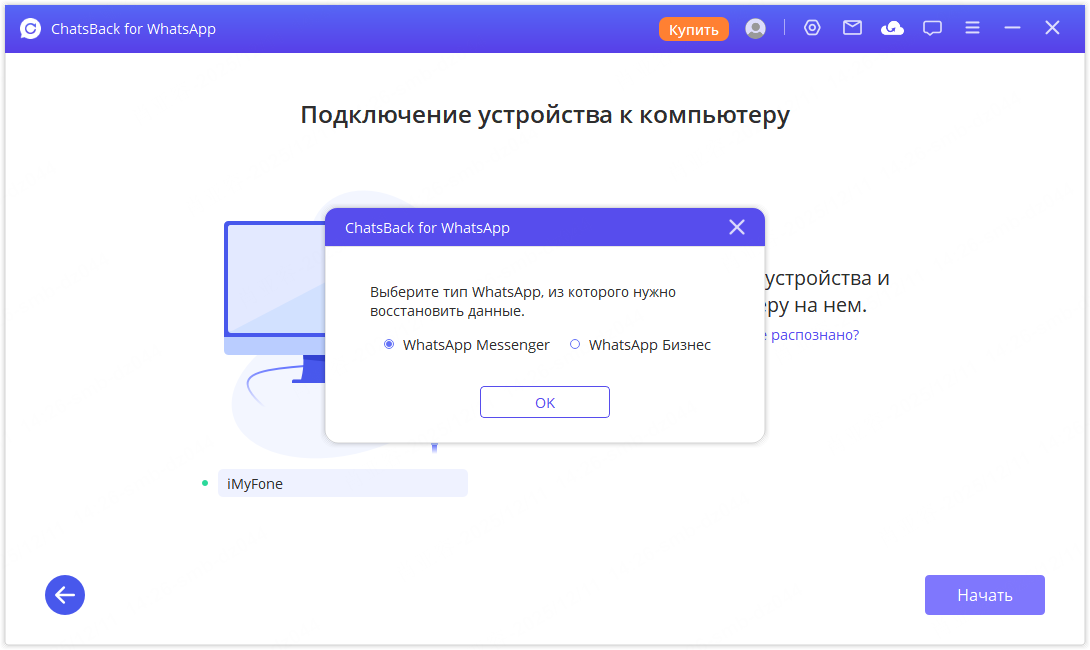
Task: Click the Купить button
Action: click(694, 29)
